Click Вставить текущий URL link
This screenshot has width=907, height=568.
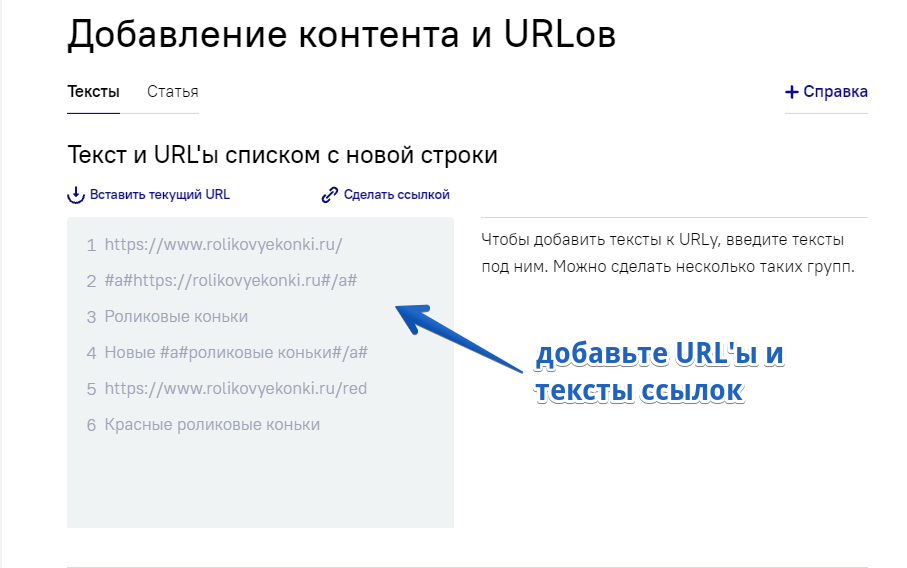pyautogui.click(x=160, y=194)
